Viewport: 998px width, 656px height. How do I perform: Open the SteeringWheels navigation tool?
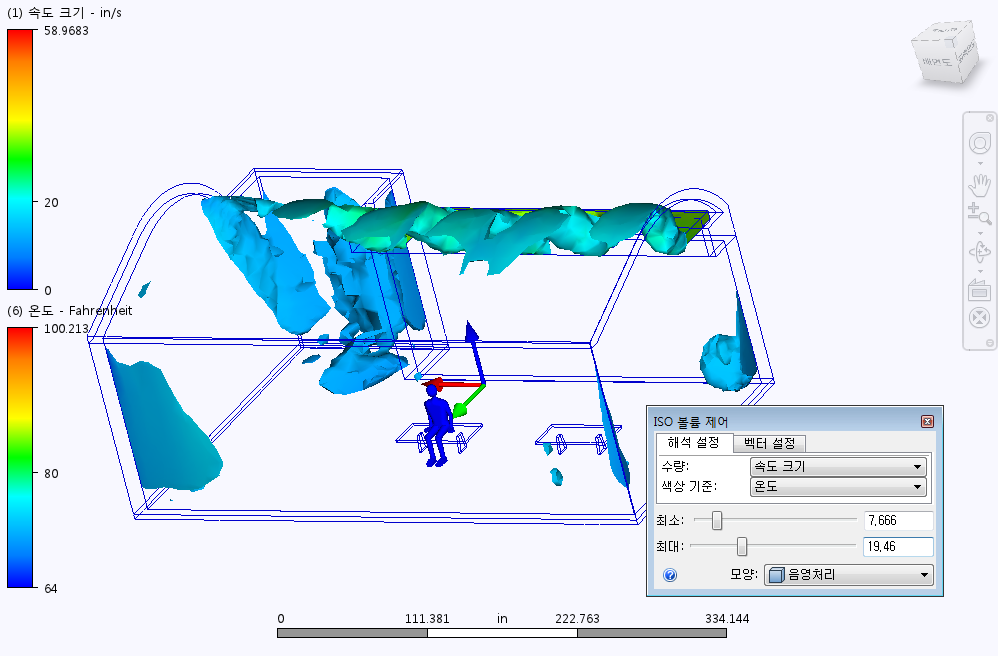[980, 143]
